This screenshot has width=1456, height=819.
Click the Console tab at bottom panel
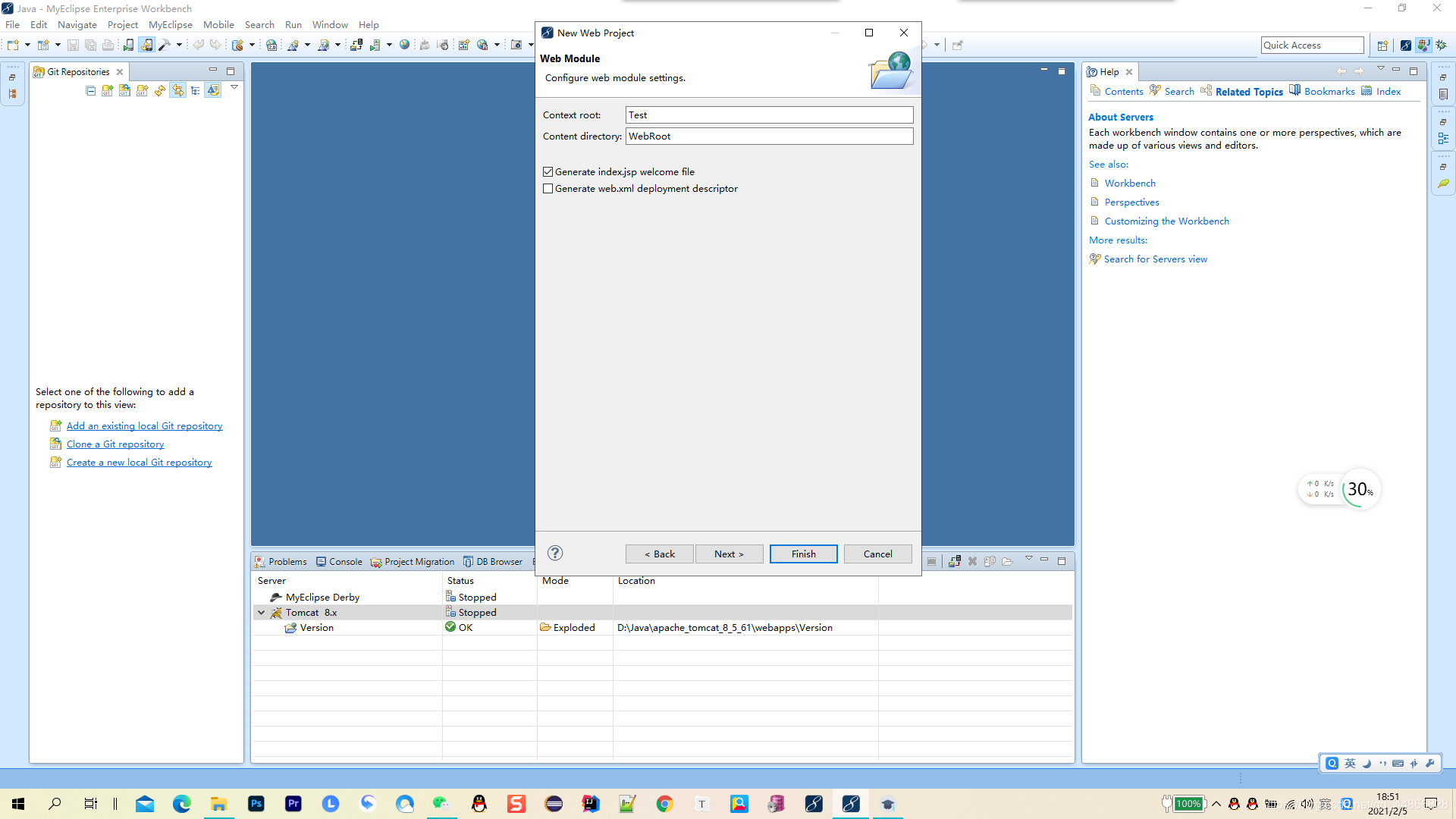click(x=346, y=561)
